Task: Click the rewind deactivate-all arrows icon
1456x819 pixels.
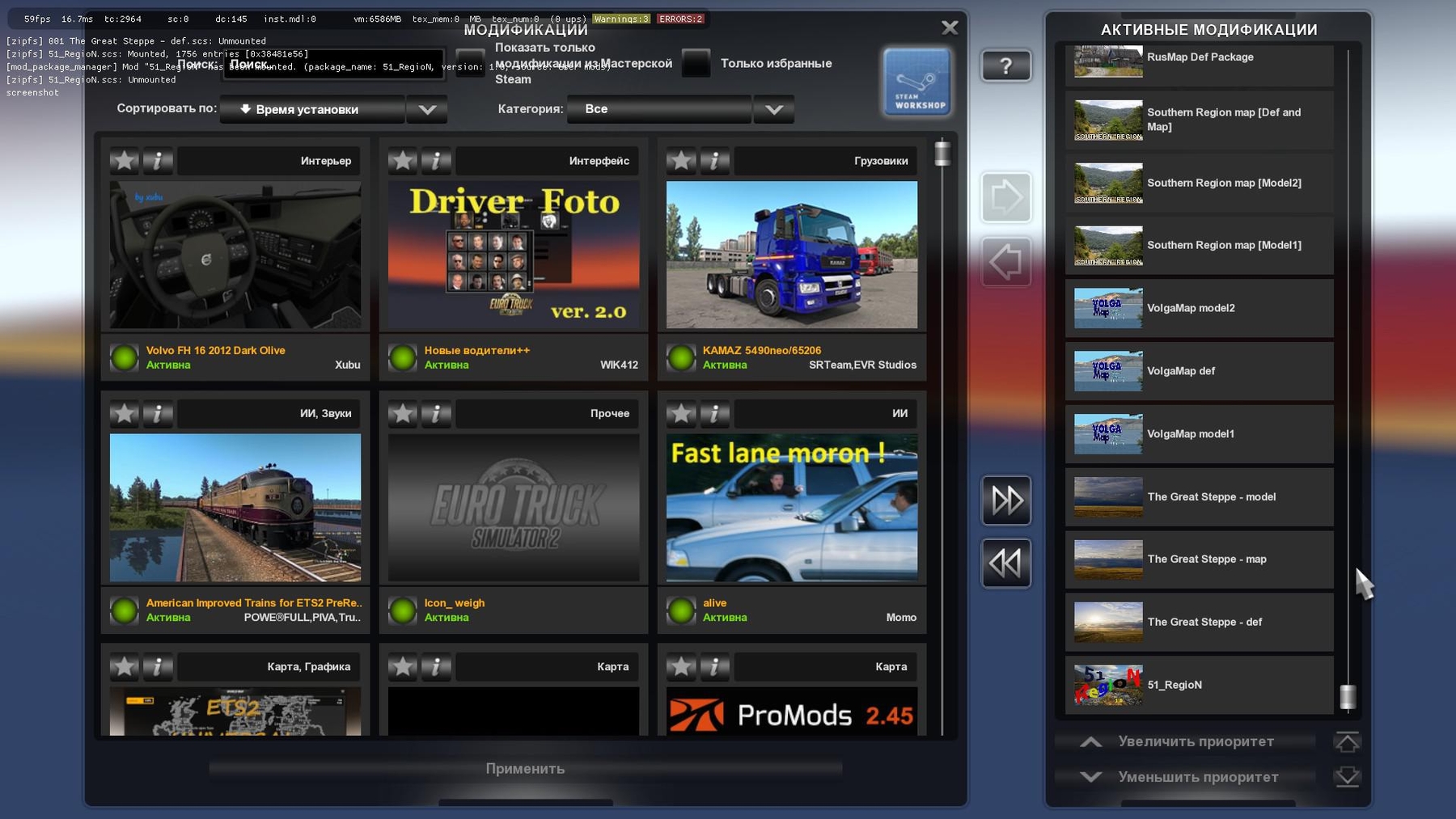Action: 1005,562
